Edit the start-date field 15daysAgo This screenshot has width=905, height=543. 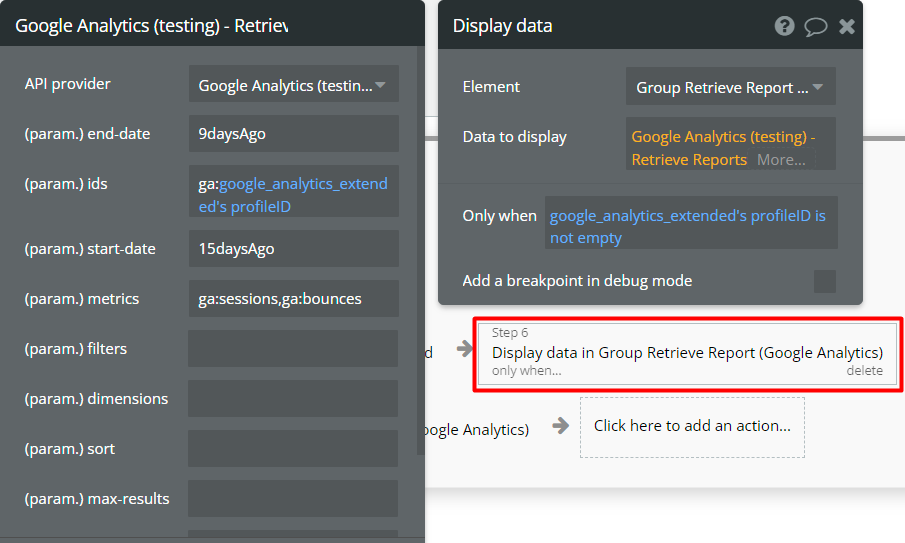[x=294, y=249]
